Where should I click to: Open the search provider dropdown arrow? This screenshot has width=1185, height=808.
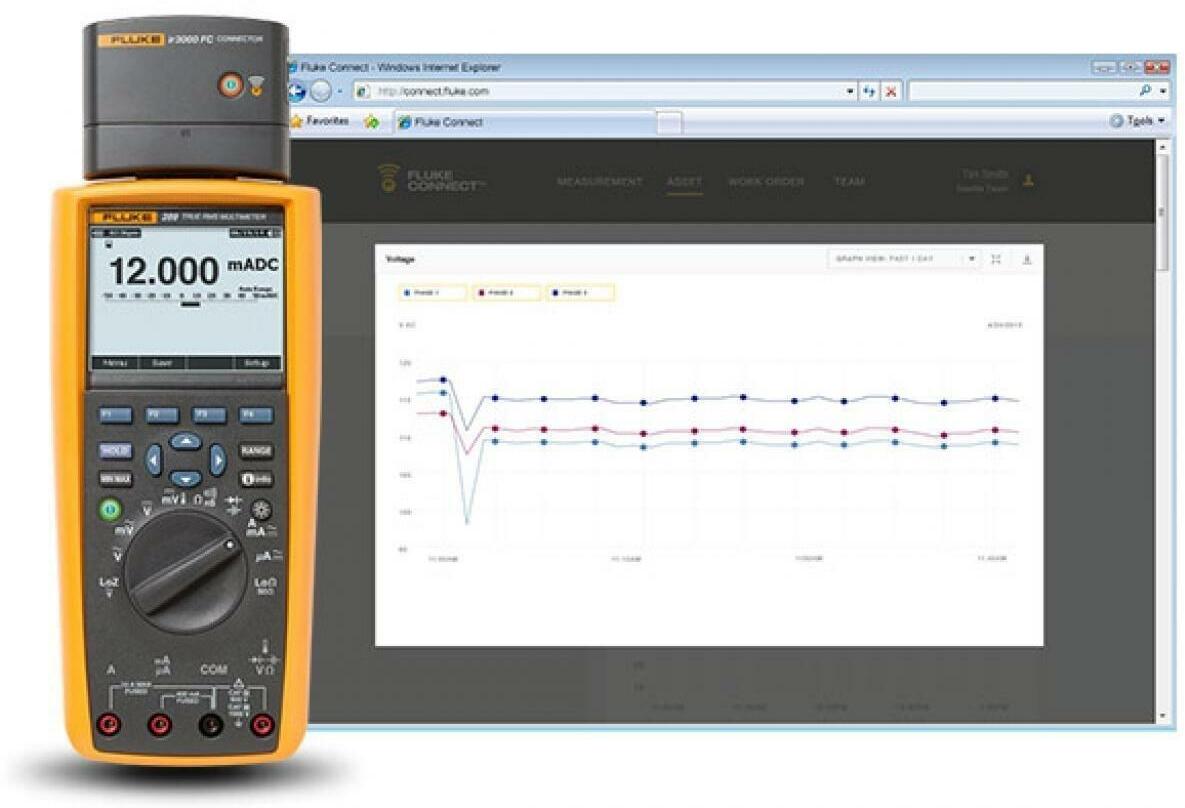[x=1163, y=91]
